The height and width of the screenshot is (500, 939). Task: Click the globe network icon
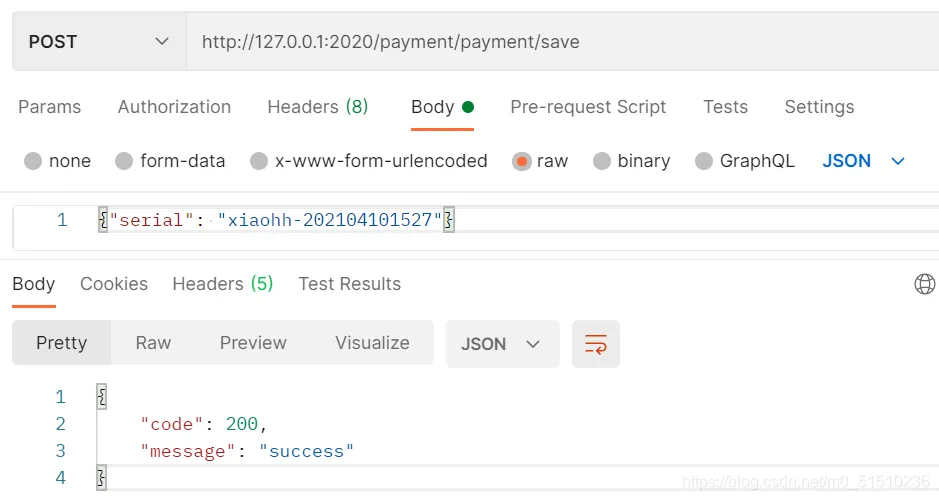[x=925, y=284]
